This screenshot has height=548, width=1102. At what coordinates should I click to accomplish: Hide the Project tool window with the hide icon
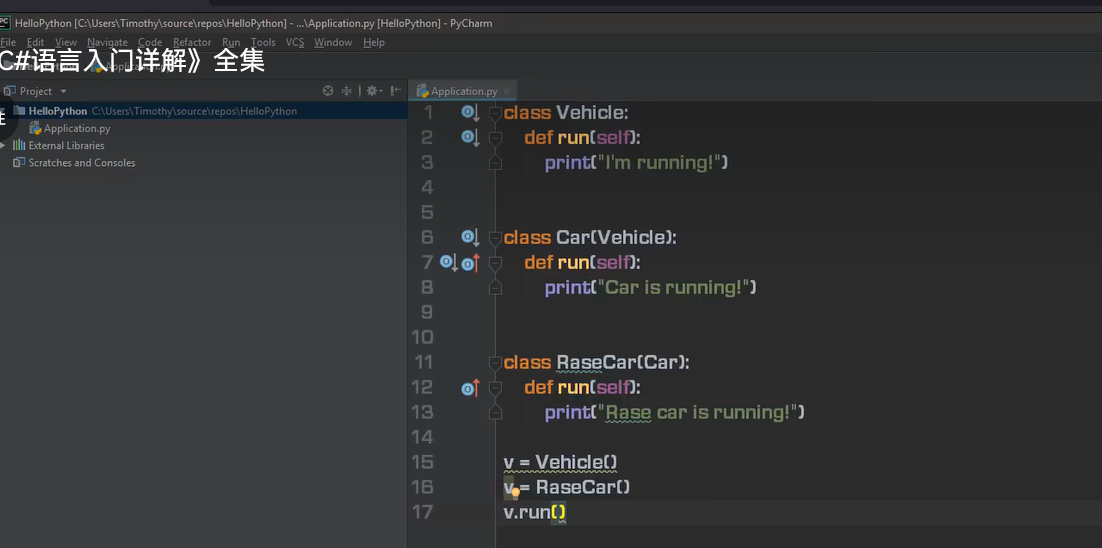point(396,91)
